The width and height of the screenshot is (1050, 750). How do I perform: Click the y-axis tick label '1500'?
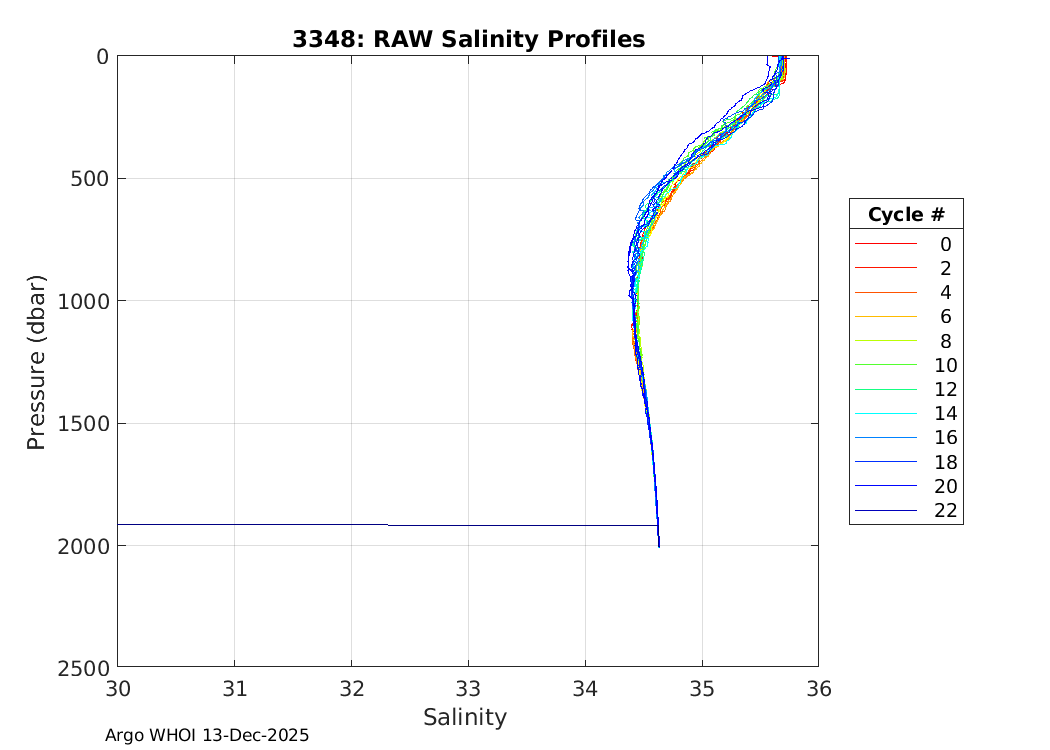81,423
